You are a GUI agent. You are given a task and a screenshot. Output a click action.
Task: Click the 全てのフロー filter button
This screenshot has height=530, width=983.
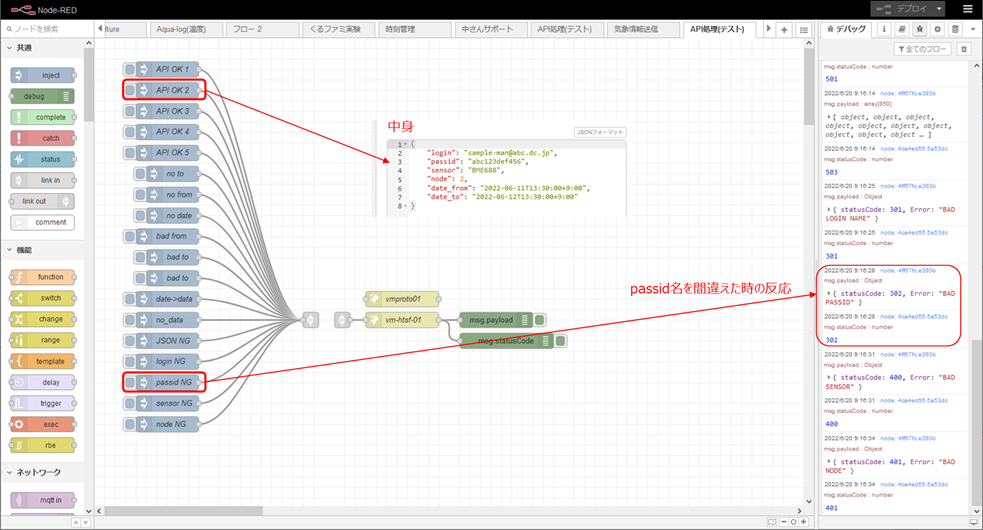[x=923, y=48]
